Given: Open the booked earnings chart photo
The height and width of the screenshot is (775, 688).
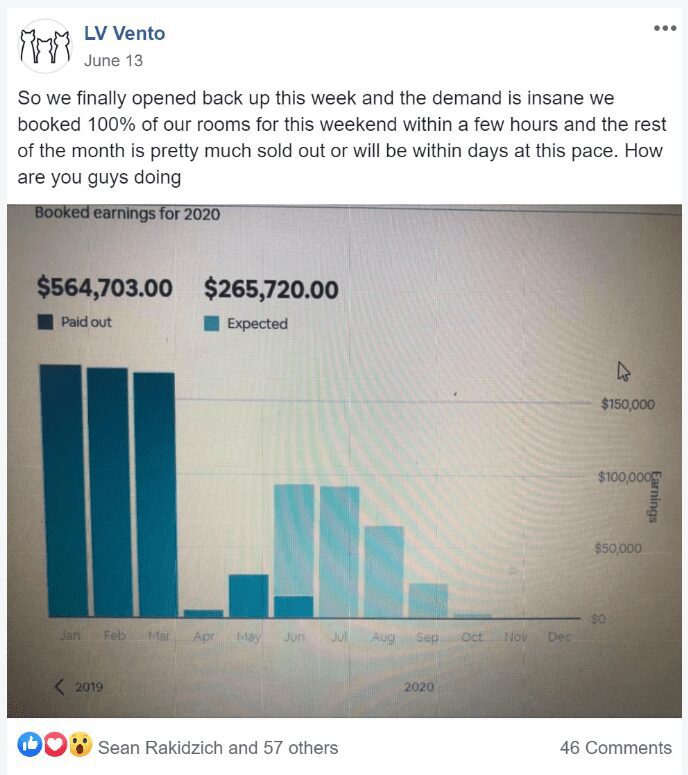Looking at the screenshot, I should pyautogui.click(x=344, y=461).
